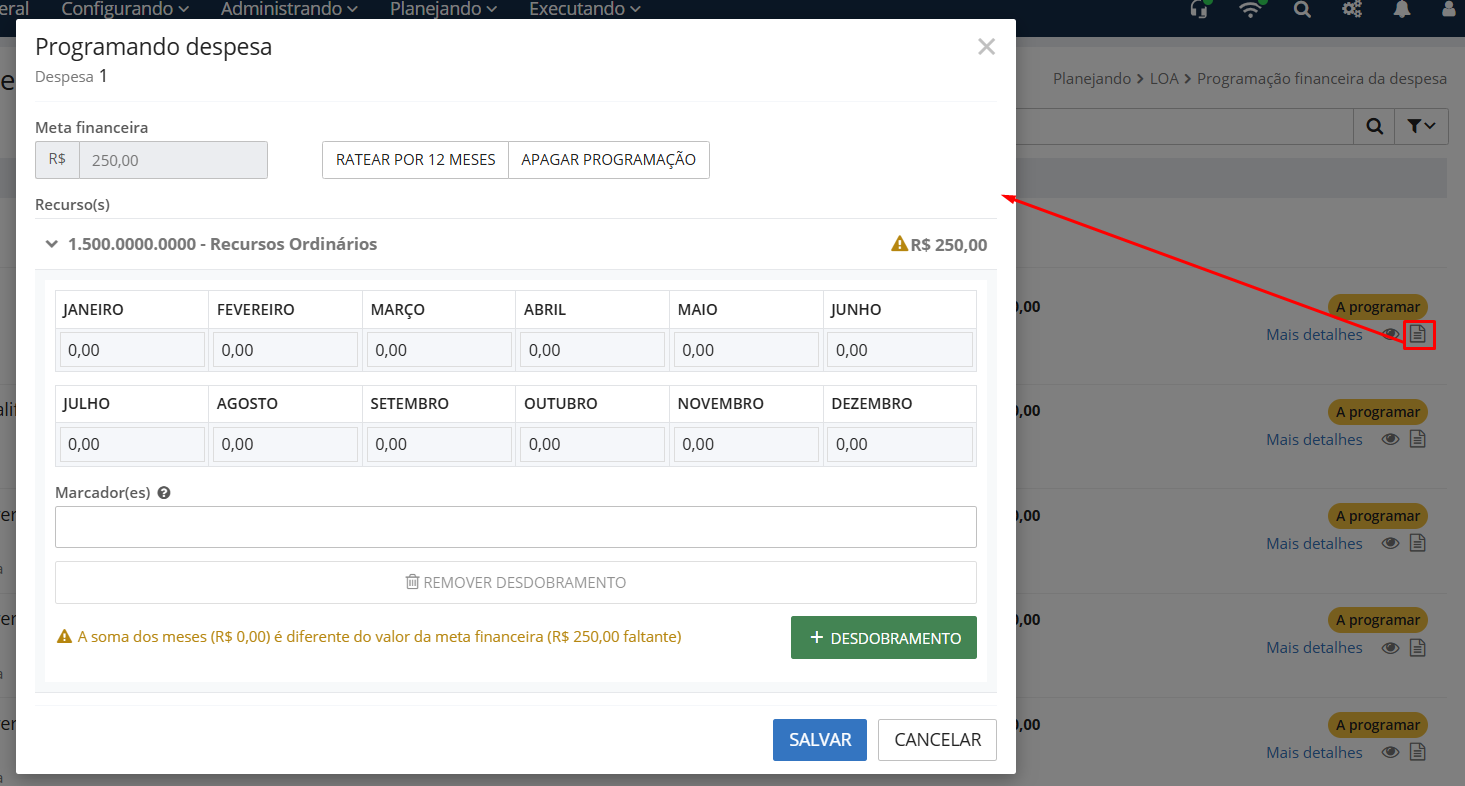Open Mais detalhes link in fourth row
The image size is (1465, 786).
point(1314,647)
